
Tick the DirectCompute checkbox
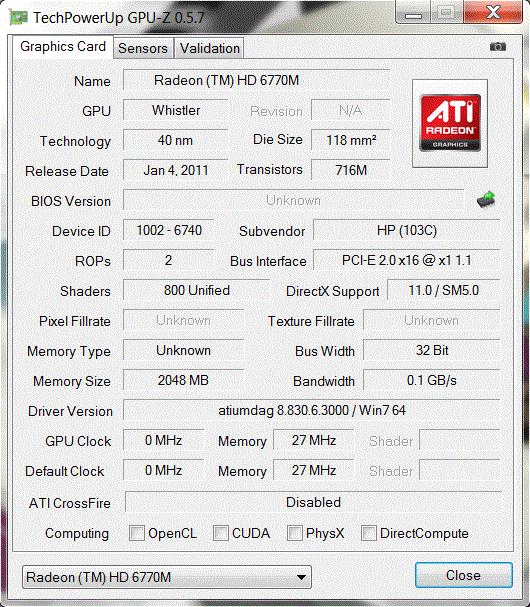click(369, 533)
